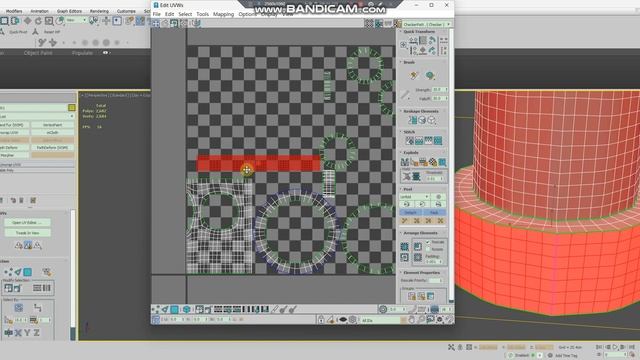Toggle Select by Element in Edit UVWs bottom bar
Image resolution: width=640 pixels, height=360 pixels.
(187, 309)
